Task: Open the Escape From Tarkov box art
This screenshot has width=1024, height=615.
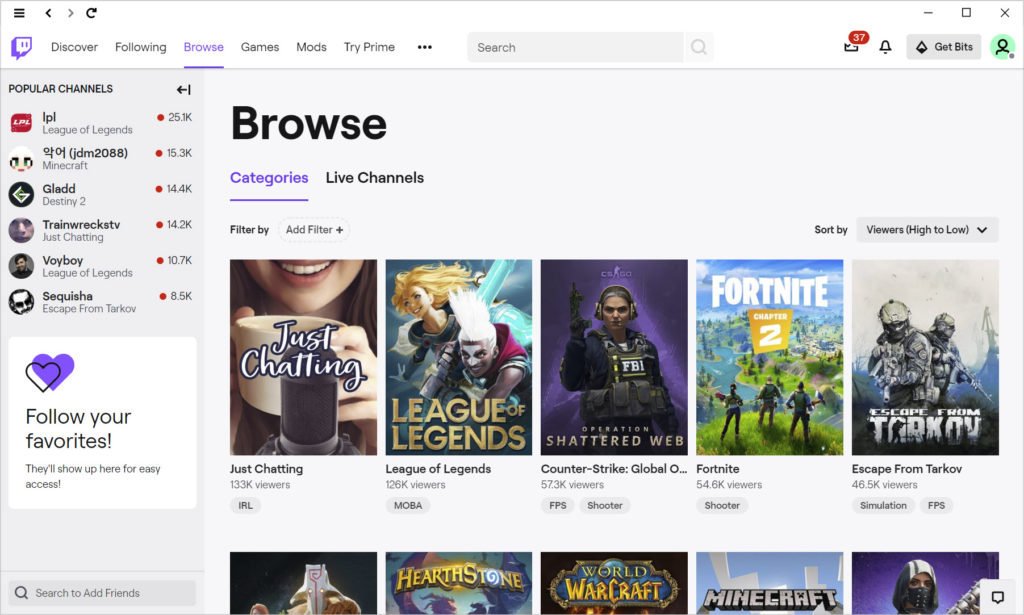Action: coord(925,357)
